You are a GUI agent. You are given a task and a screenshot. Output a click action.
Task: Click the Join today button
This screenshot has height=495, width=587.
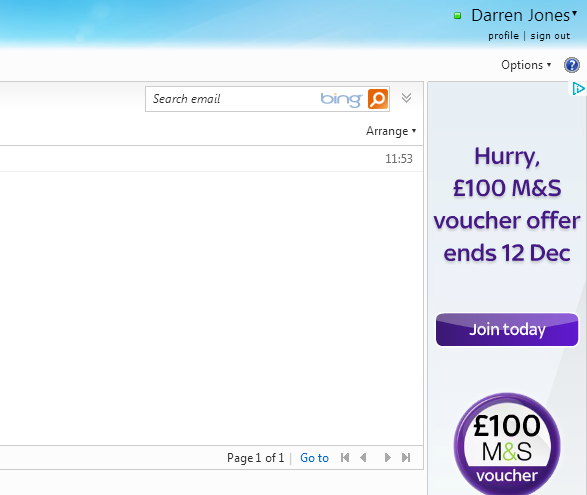coord(507,330)
